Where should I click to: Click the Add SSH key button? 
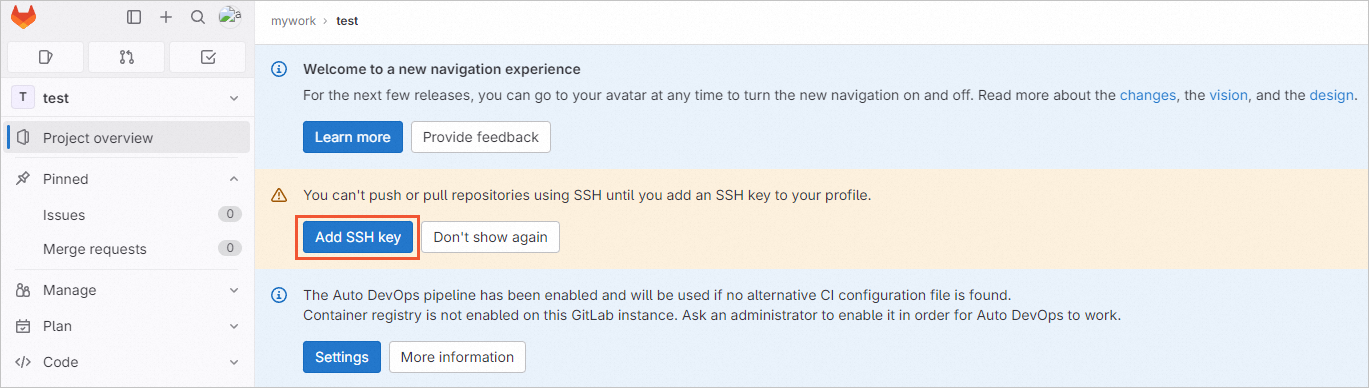point(358,237)
